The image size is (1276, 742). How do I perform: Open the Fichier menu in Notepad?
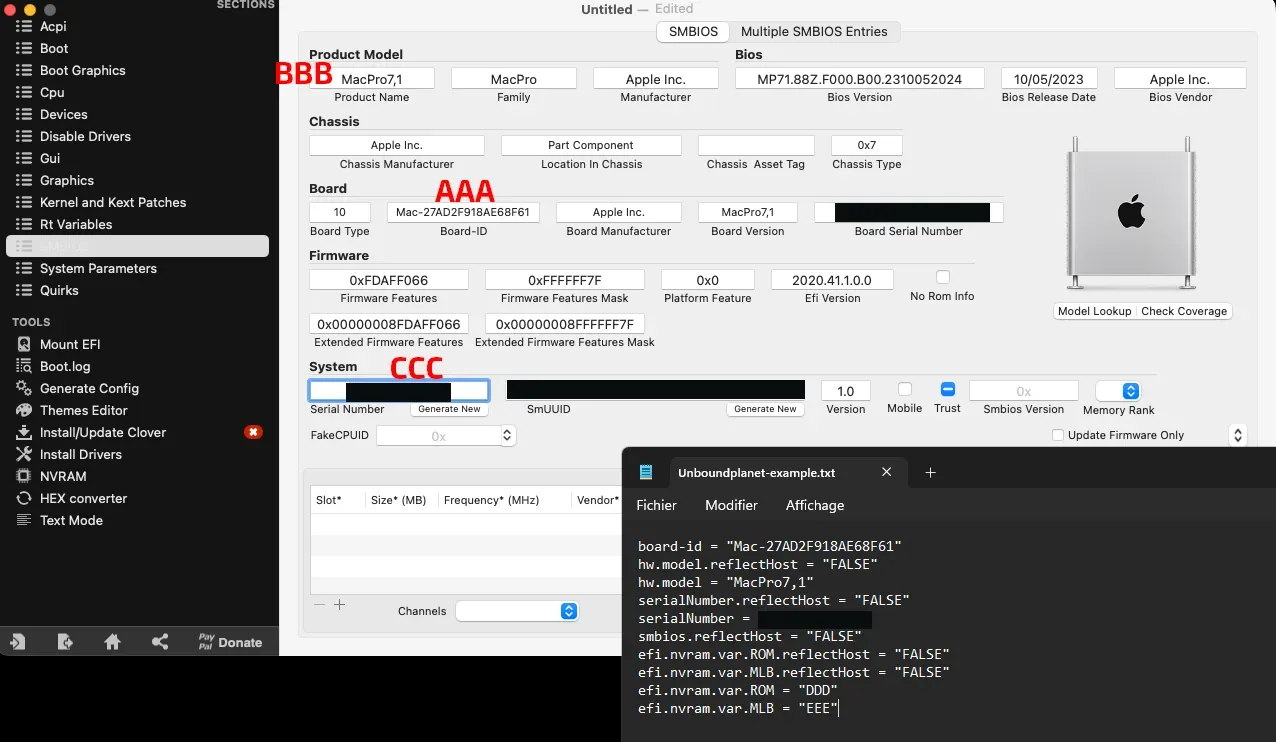[656, 505]
